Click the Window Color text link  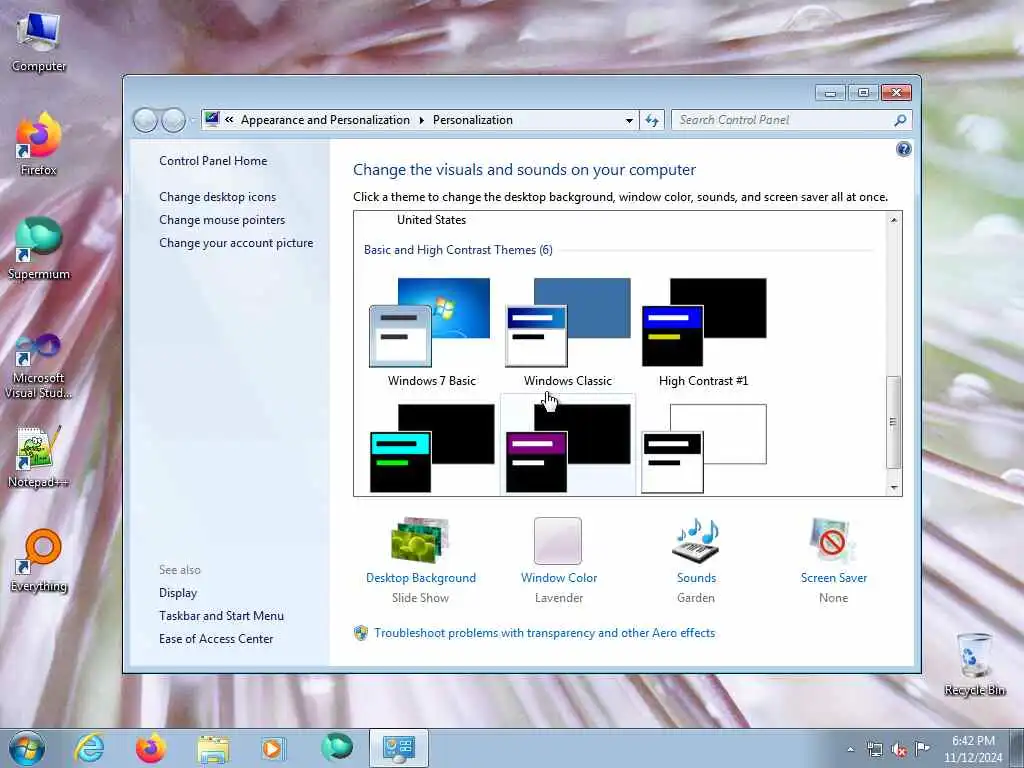coord(558,577)
